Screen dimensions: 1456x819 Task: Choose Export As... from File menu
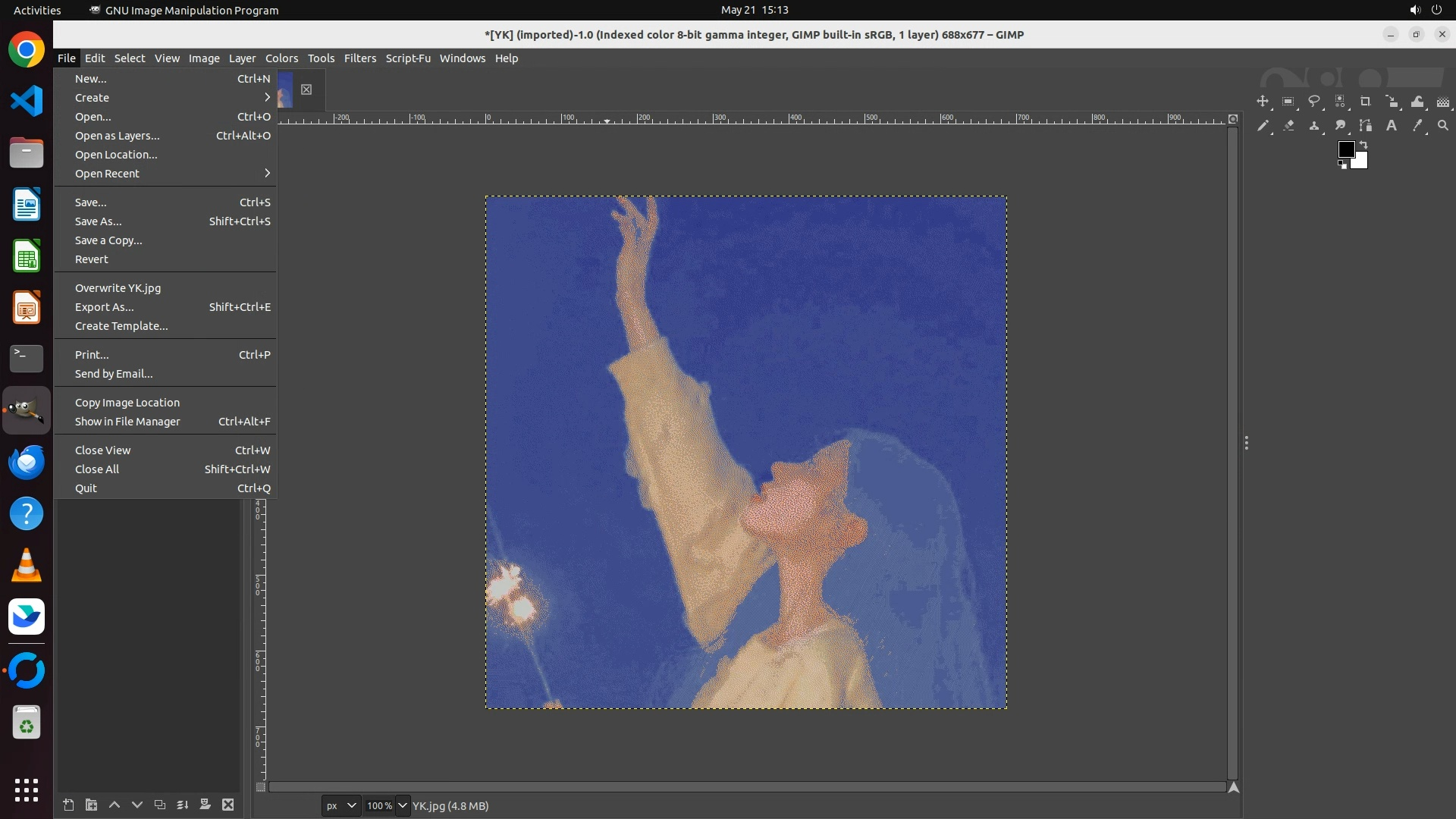[x=105, y=307]
